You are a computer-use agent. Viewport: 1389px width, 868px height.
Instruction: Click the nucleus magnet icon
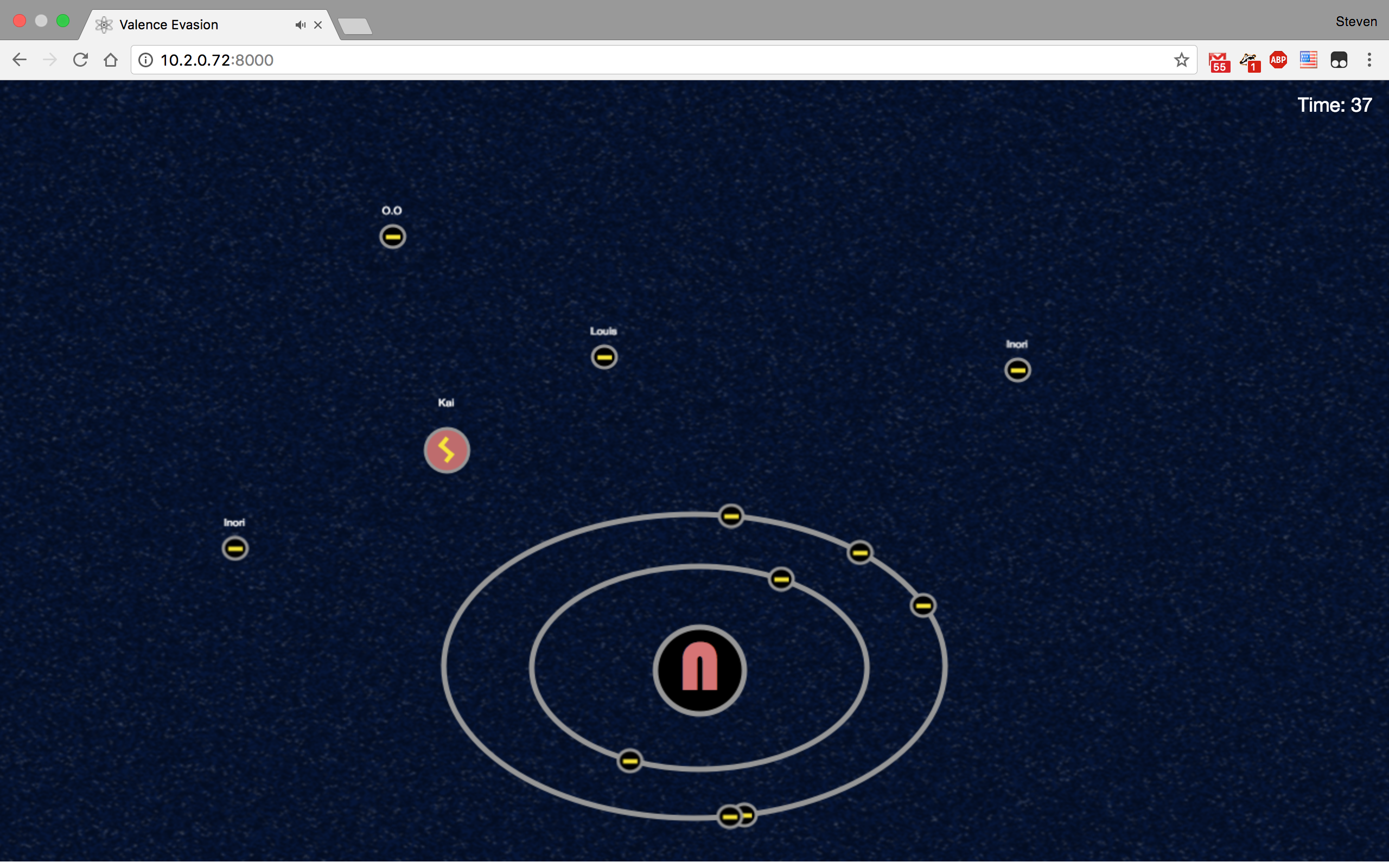[699, 670]
